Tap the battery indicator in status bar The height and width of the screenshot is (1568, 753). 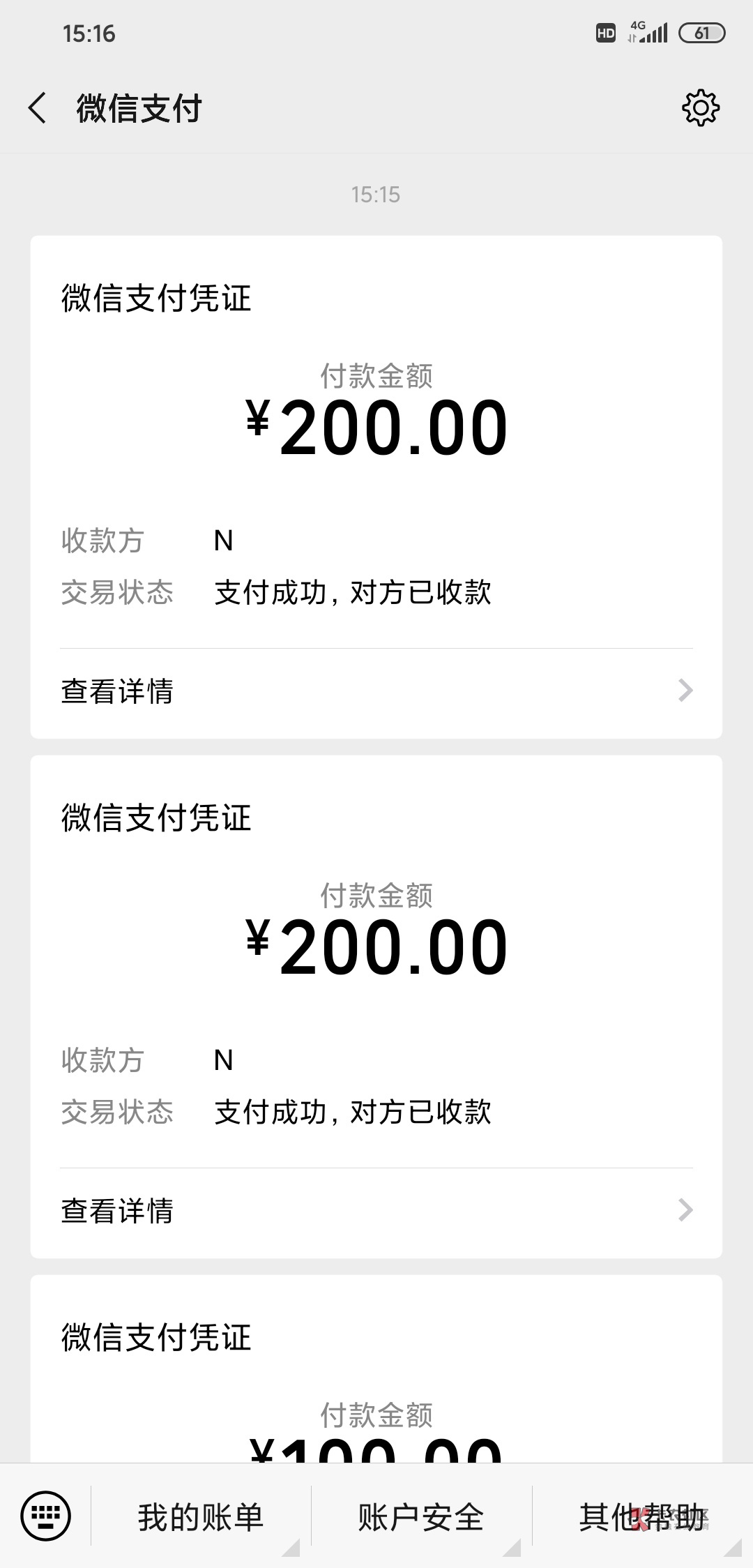701,33
